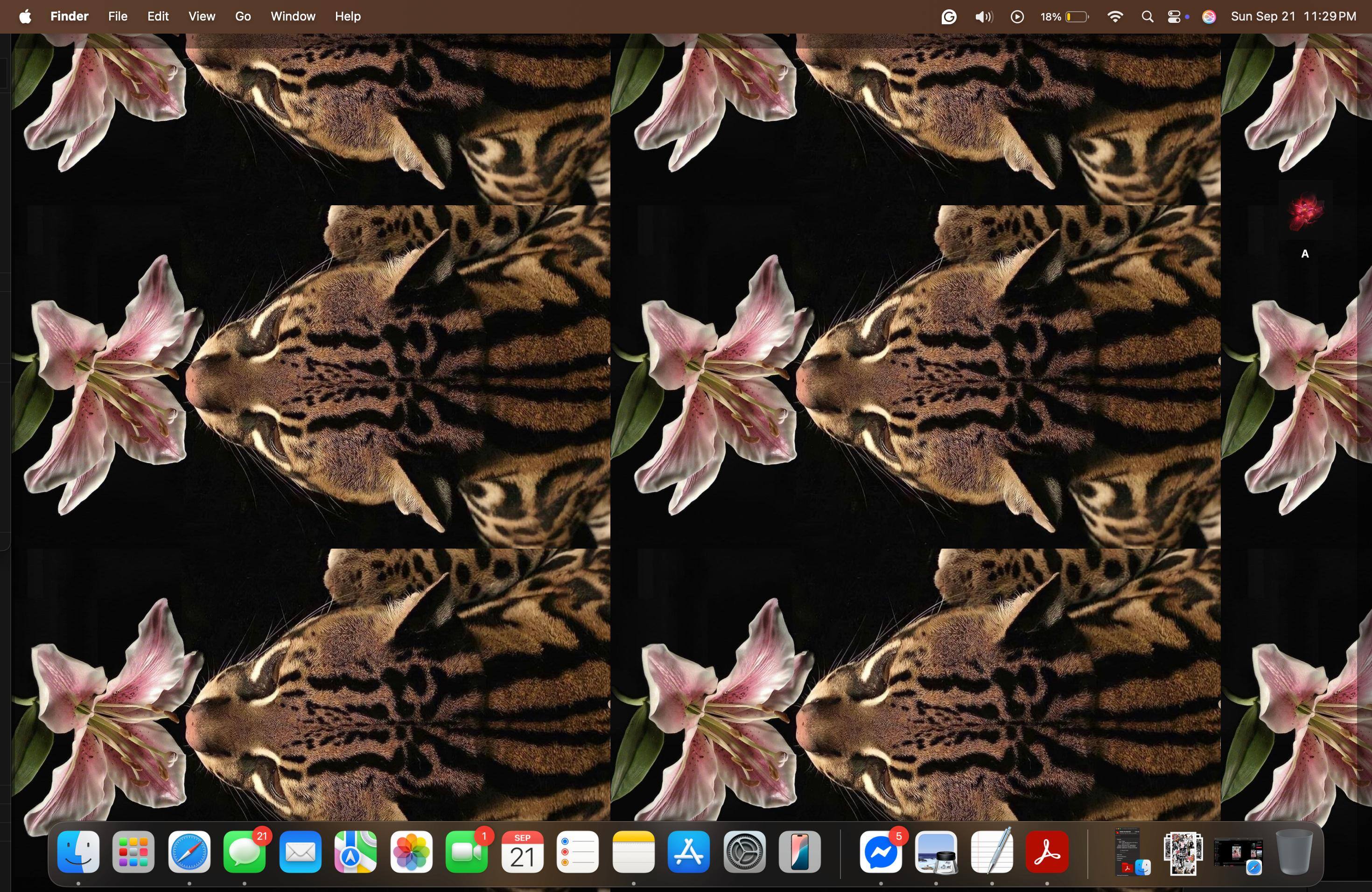Open Spotlight search magnifier
Viewport: 1372px width, 892px height.
point(1147,17)
